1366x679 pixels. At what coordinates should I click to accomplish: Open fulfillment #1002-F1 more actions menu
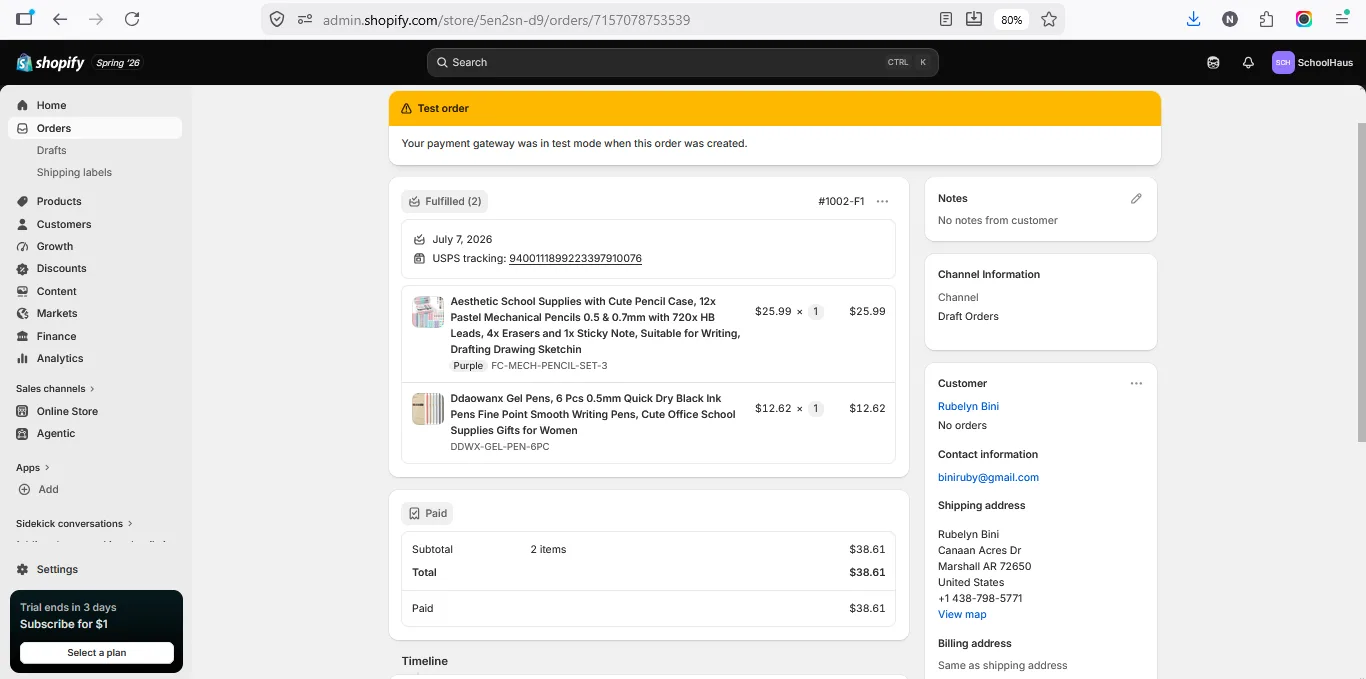point(882,201)
